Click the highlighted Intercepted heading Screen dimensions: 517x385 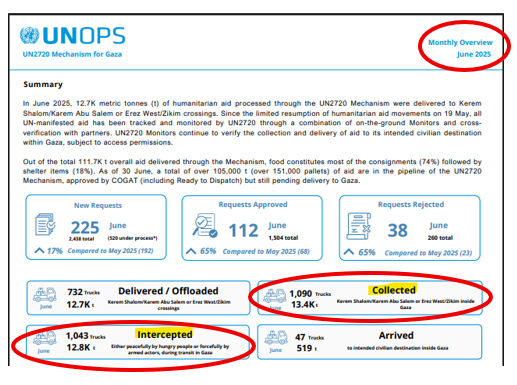pos(165,334)
